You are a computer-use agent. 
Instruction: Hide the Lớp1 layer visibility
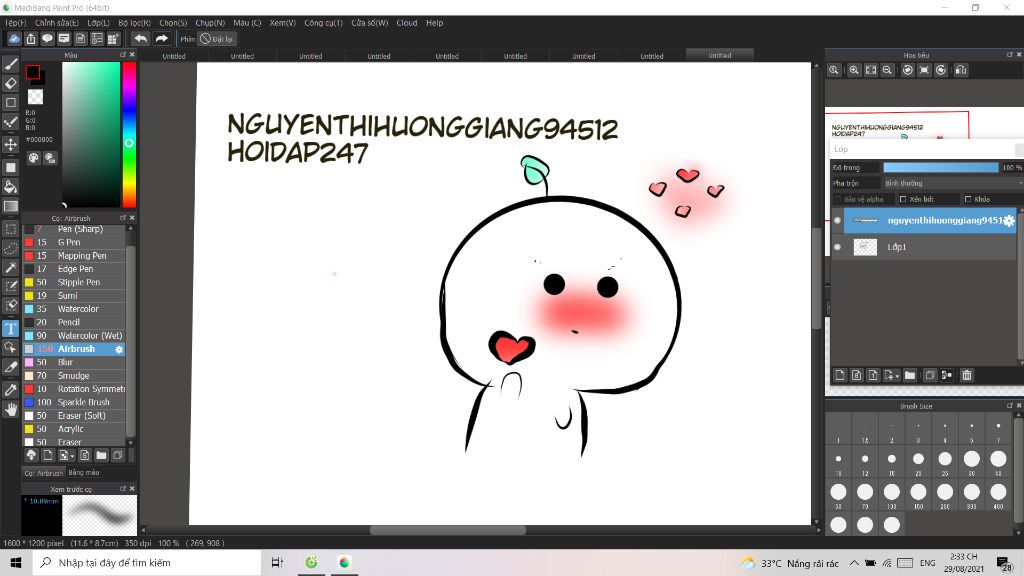tap(837, 247)
